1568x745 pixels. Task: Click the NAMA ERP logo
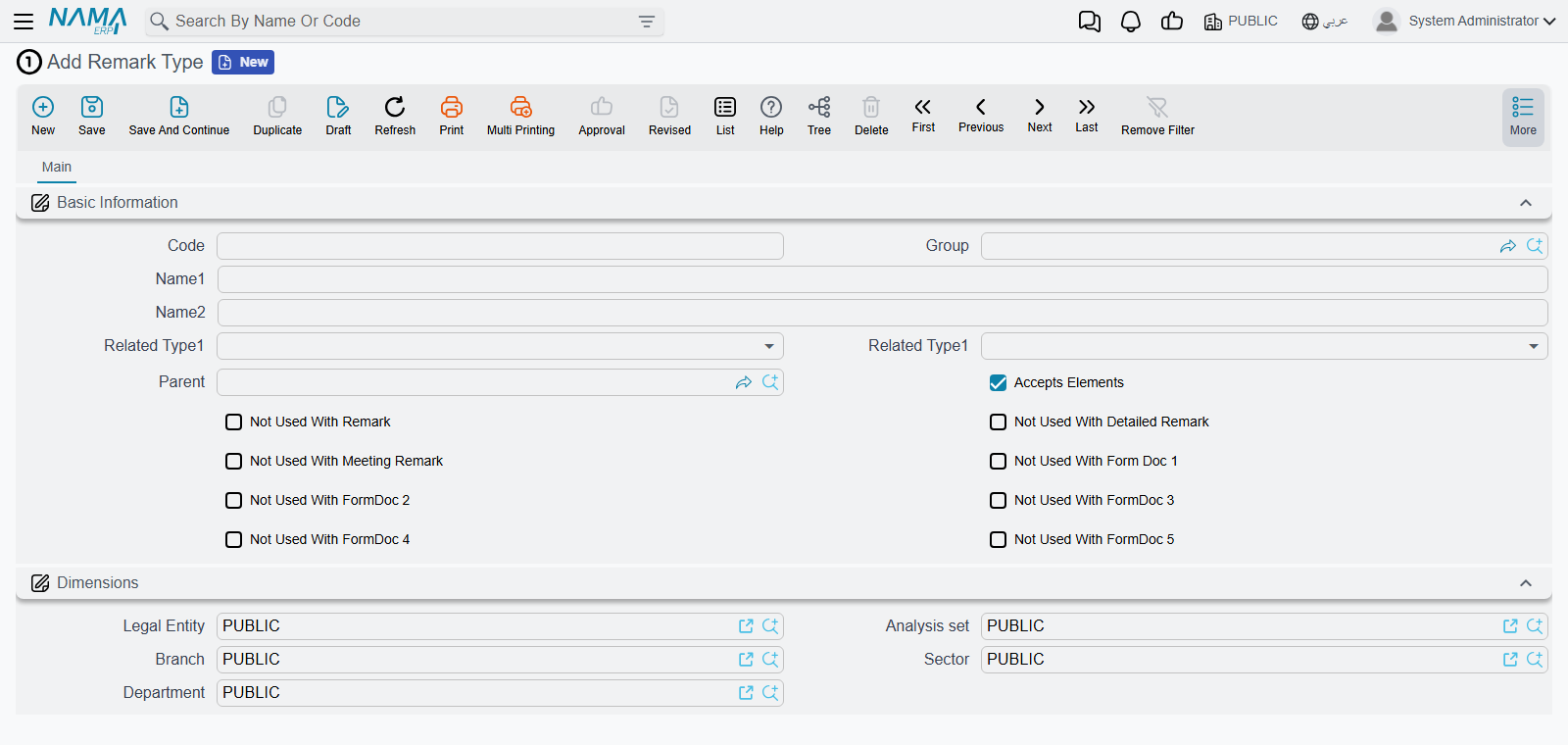pos(87,21)
